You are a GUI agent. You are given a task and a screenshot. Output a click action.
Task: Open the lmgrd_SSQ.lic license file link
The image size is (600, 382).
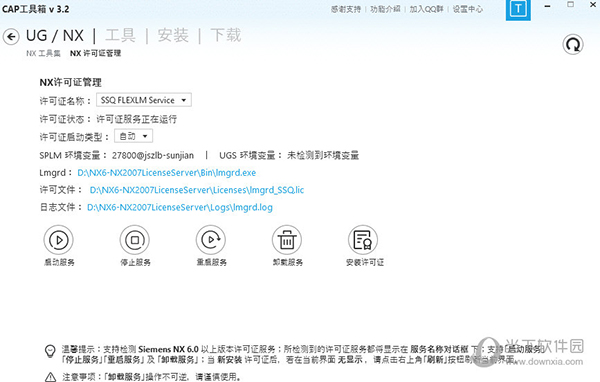pyautogui.click(x=197, y=190)
